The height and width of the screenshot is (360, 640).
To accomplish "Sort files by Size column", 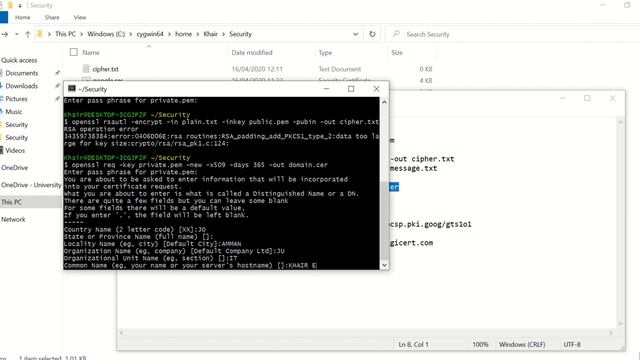I will [397, 53].
